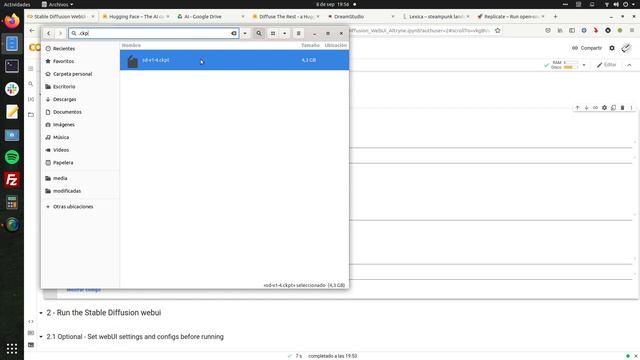Sort files by Tamaño column
Viewport: 640px width, 360px height.
point(310,45)
